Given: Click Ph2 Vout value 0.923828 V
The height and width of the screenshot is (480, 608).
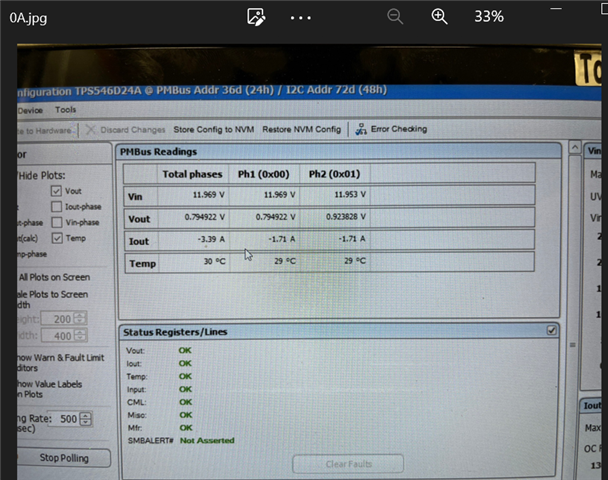Looking at the screenshot, I should 345,216.
